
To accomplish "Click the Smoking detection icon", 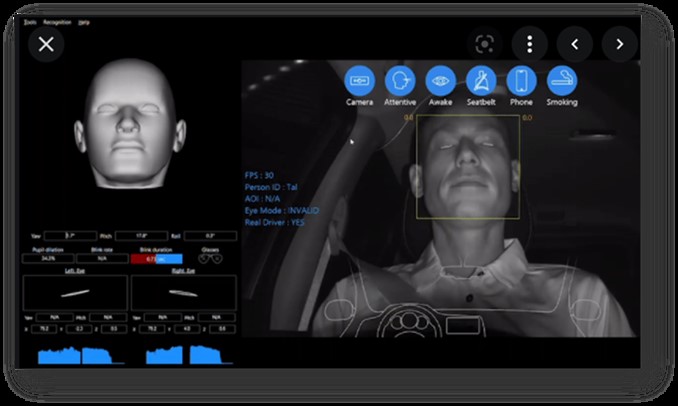I will click(561, 80).
